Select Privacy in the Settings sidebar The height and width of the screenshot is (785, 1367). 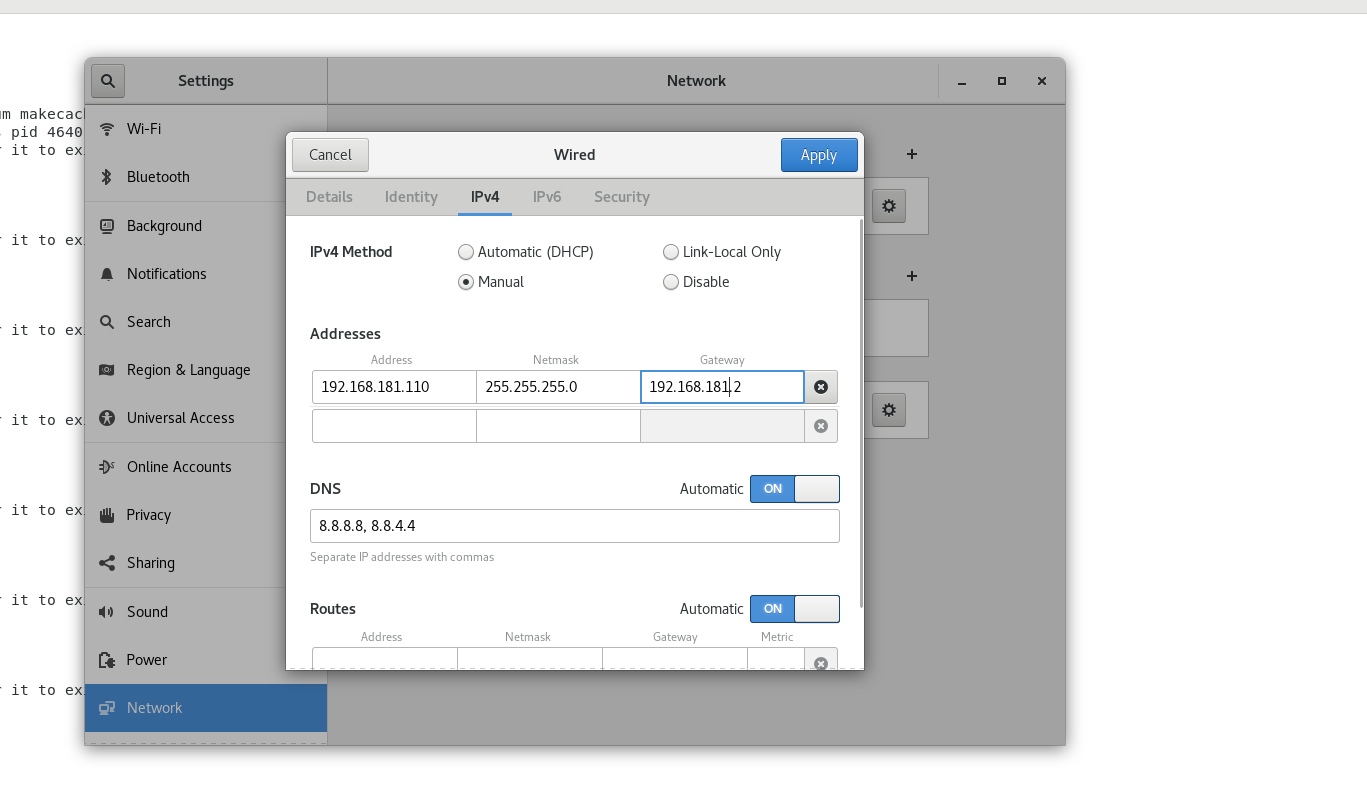pyautogui.click(x=206, y=515)
